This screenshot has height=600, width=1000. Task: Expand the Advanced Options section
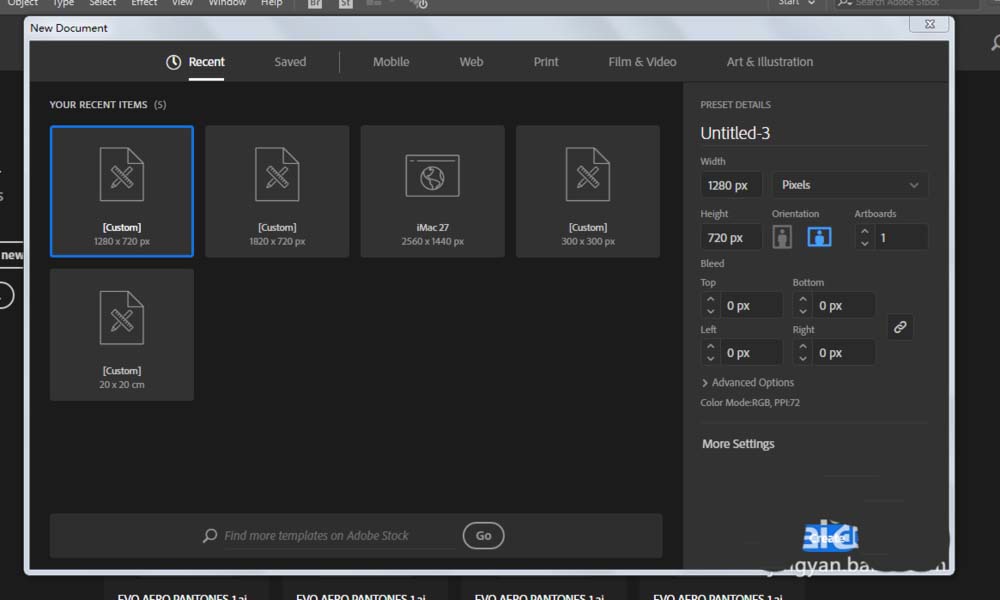click(x=748, y=382)
